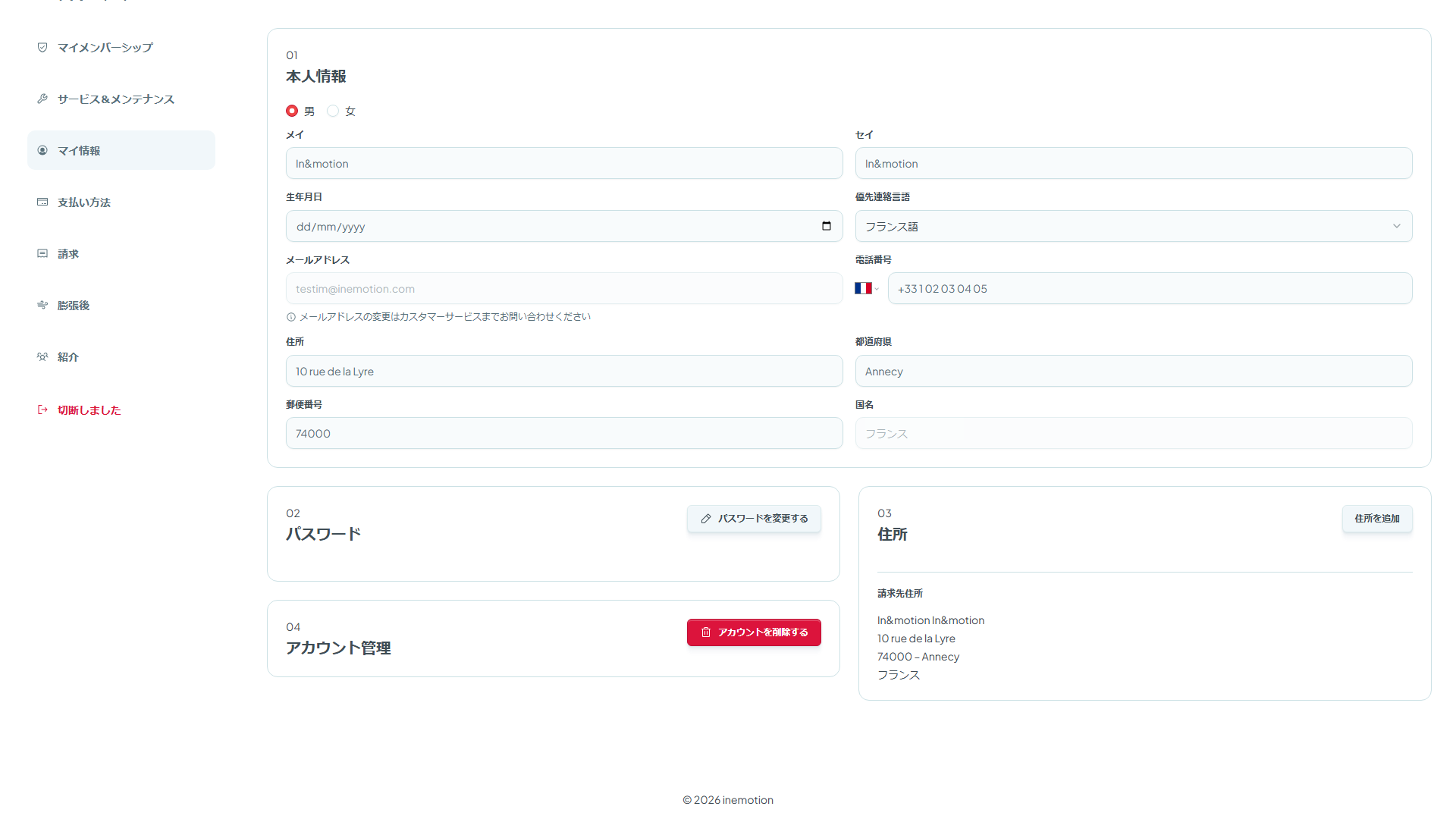1456x819 pixels.
Task: Click the 生年月日 date field
Action: point(564,226)
